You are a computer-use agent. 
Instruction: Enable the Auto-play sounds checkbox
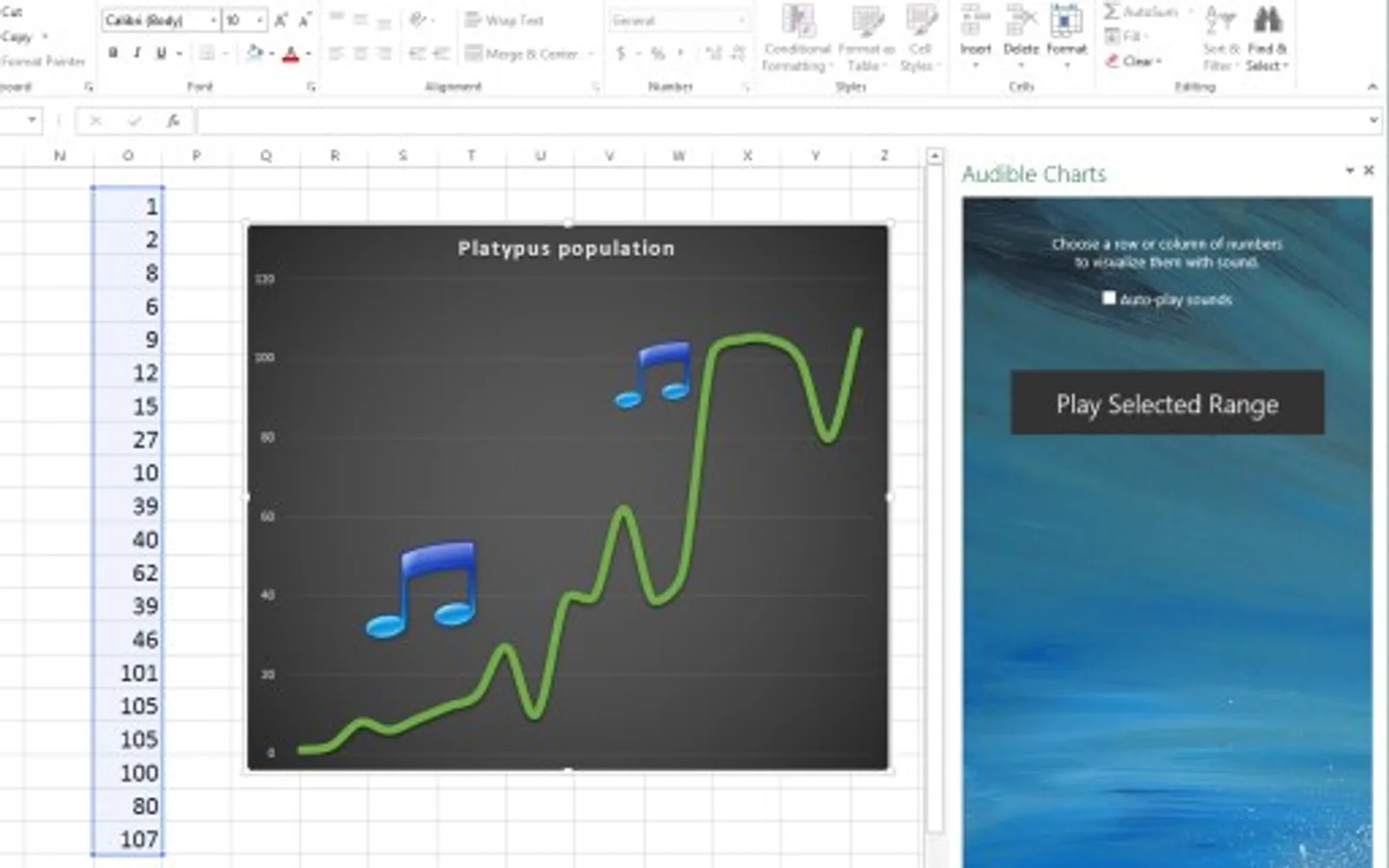1109,299
